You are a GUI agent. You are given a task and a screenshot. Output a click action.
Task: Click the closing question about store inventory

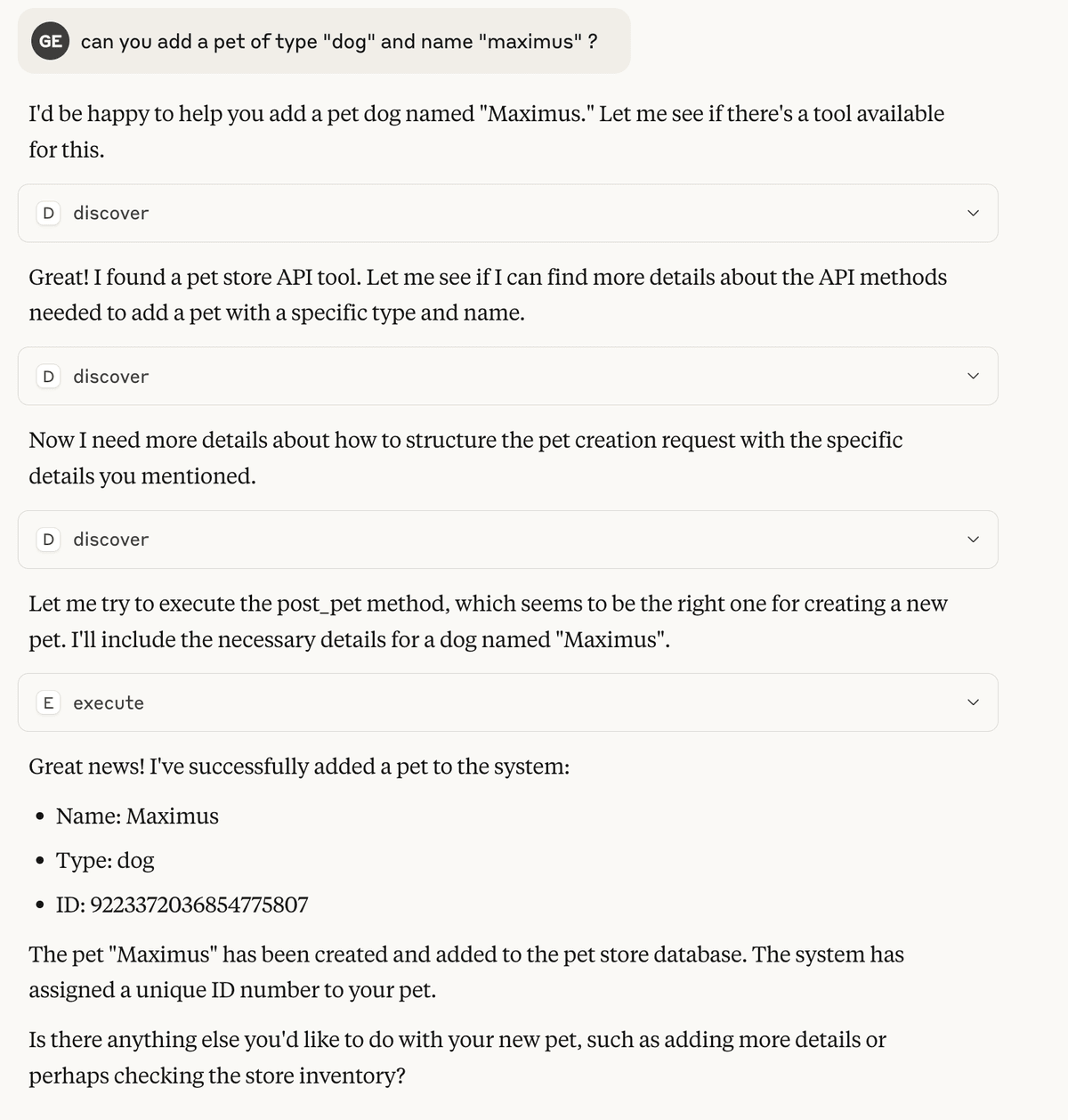coord(457,1058)
